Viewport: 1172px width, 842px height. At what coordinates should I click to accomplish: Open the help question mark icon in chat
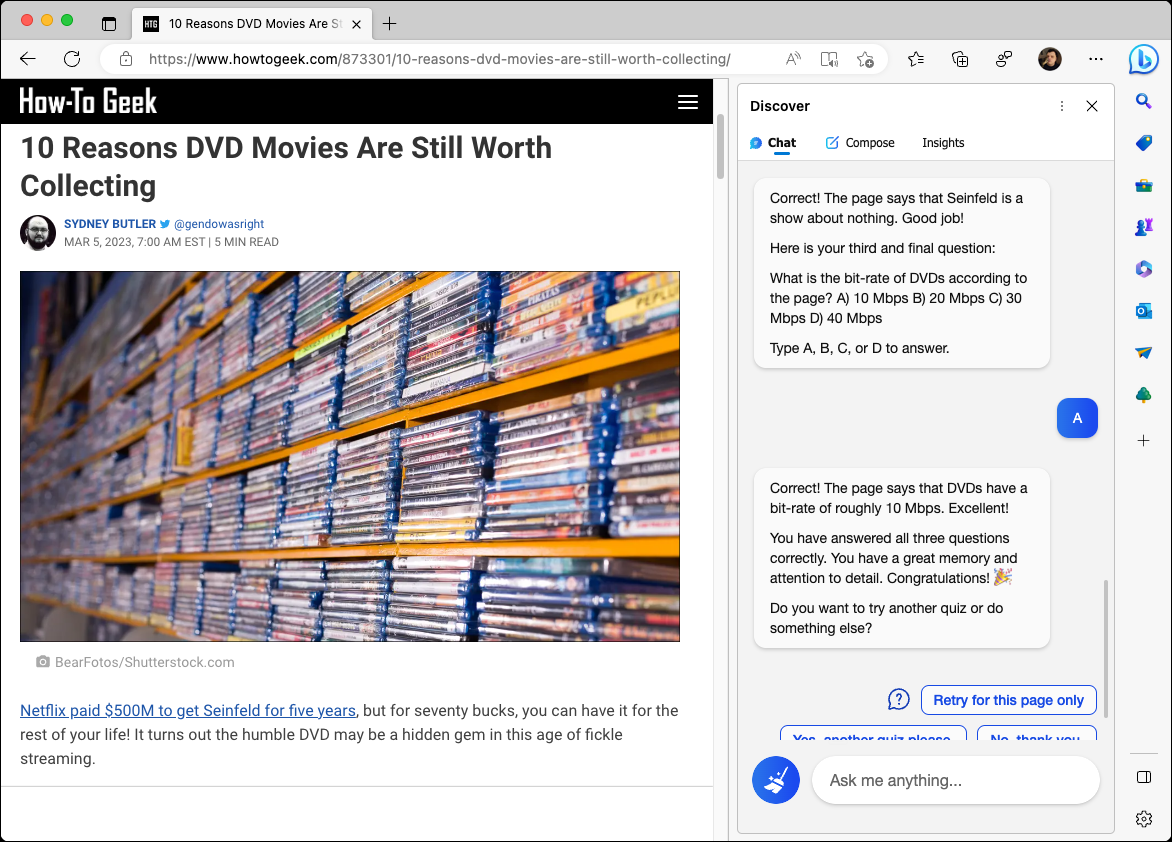[898, 700]
